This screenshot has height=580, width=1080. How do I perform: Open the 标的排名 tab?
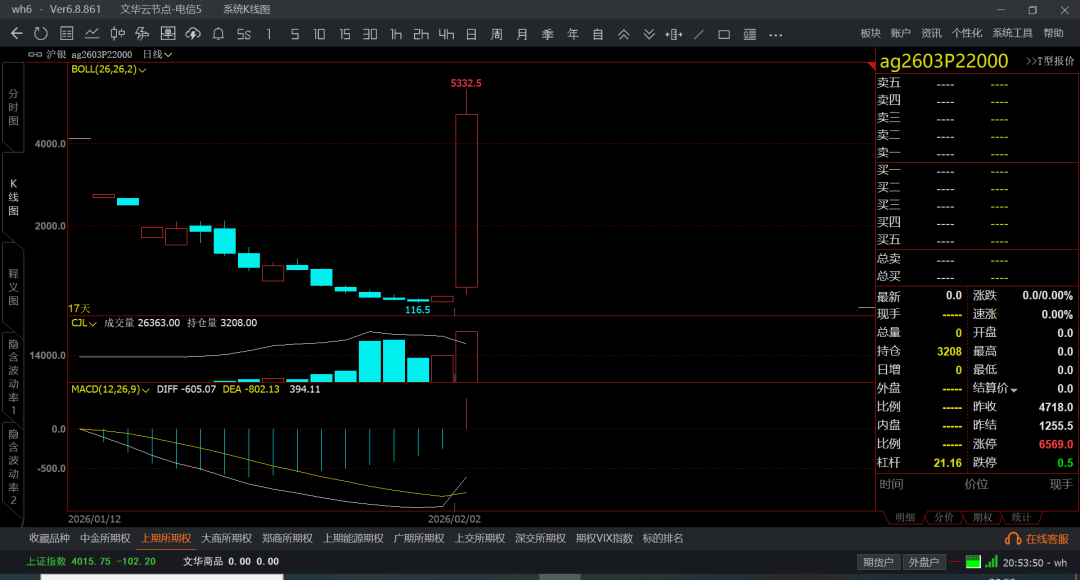[x=663, y=539]
